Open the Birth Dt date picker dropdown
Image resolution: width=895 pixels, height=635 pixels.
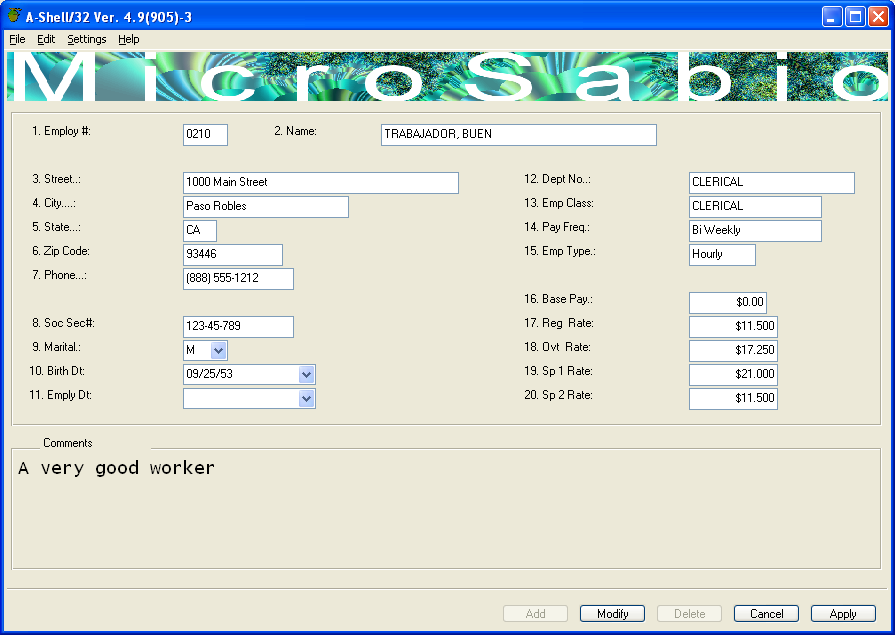306,375
